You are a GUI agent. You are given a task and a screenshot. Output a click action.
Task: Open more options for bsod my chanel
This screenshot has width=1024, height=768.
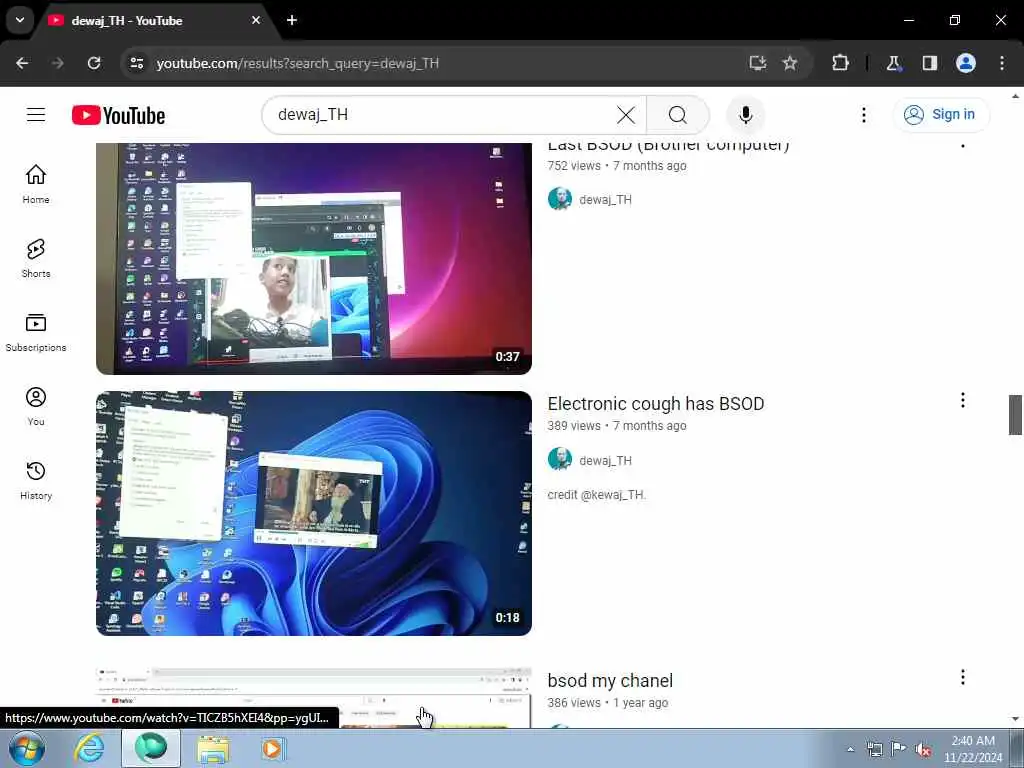pos(963,677)
